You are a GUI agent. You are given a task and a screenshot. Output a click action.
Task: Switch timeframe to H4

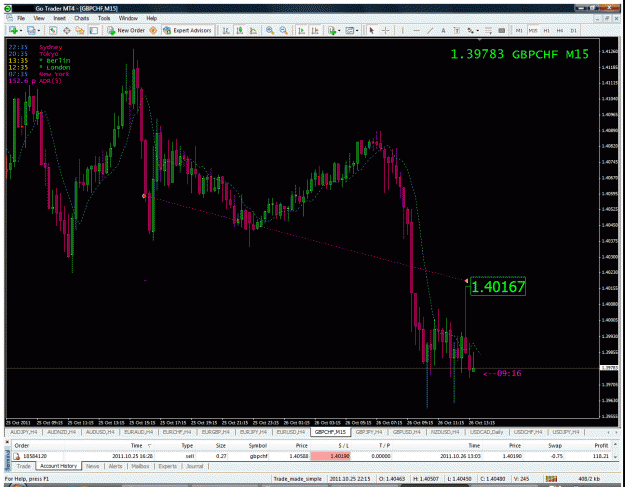click(x=560, y=30)
